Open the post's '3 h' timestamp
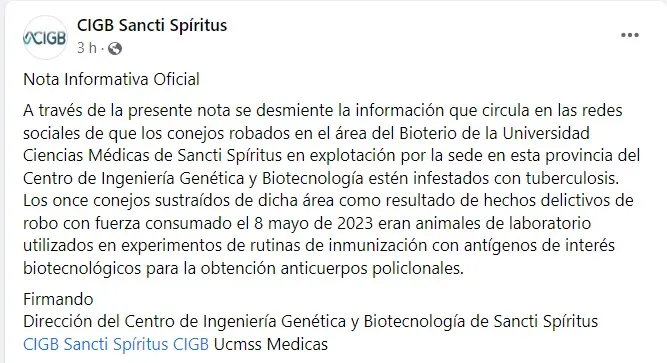This screenshot has height=363, width=667. 87,48
